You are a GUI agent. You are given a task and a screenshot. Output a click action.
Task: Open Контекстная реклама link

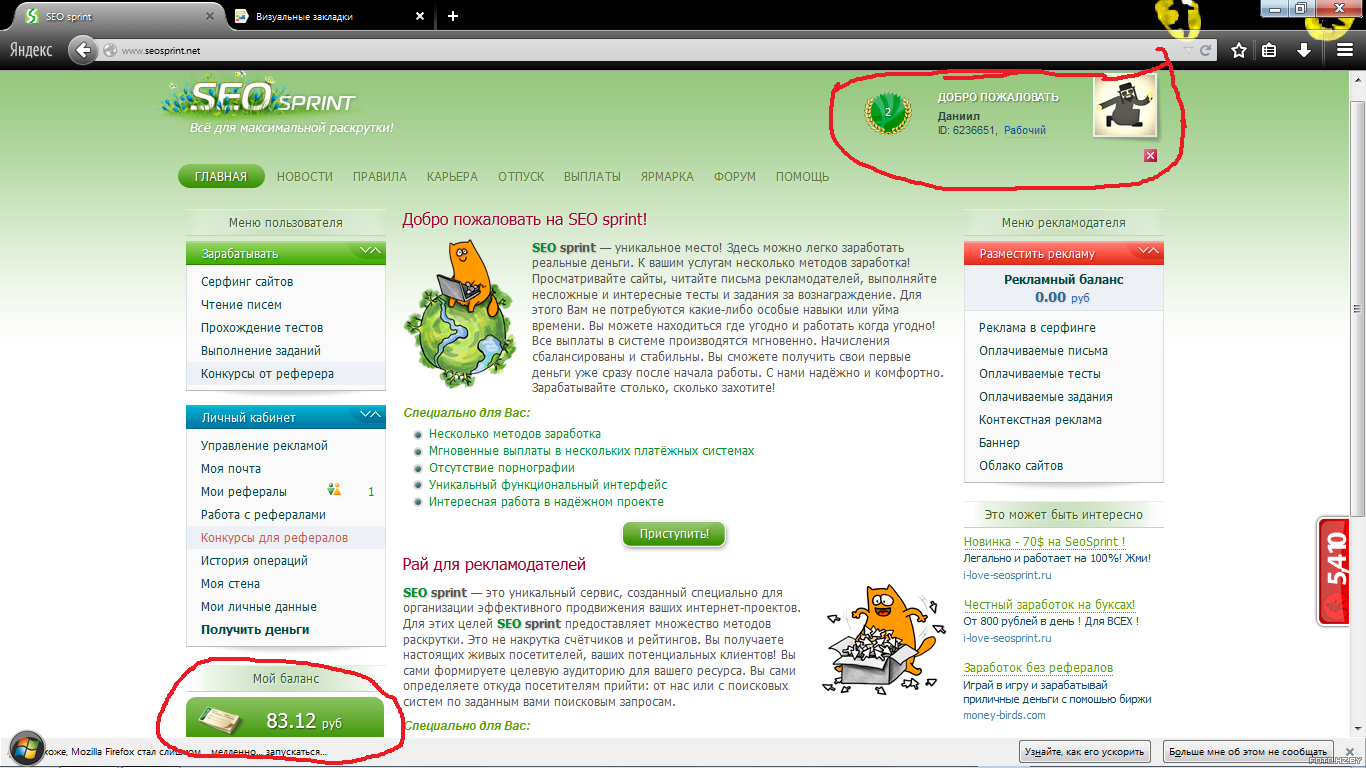pos(1040,420)
